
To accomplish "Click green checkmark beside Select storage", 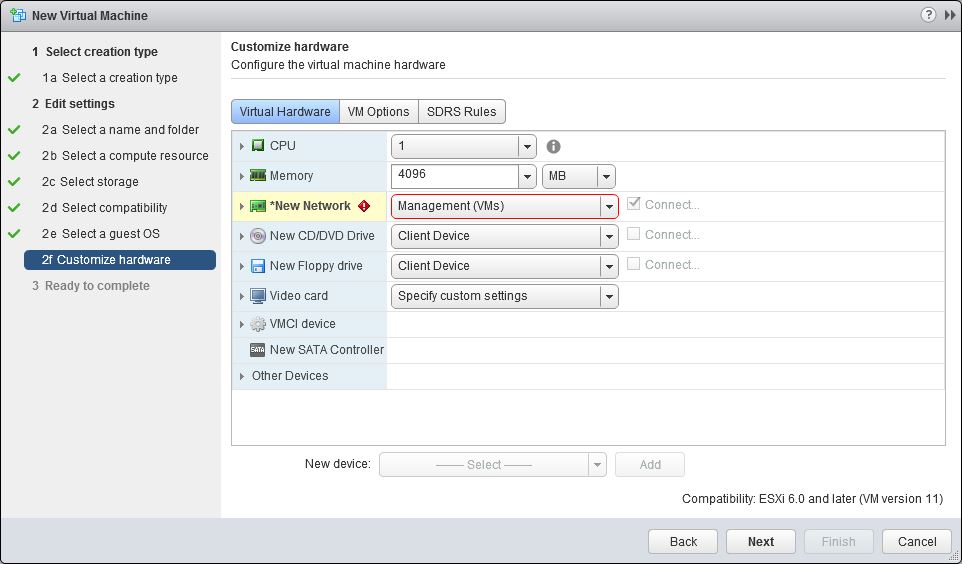I will click(x=14, y=182).
